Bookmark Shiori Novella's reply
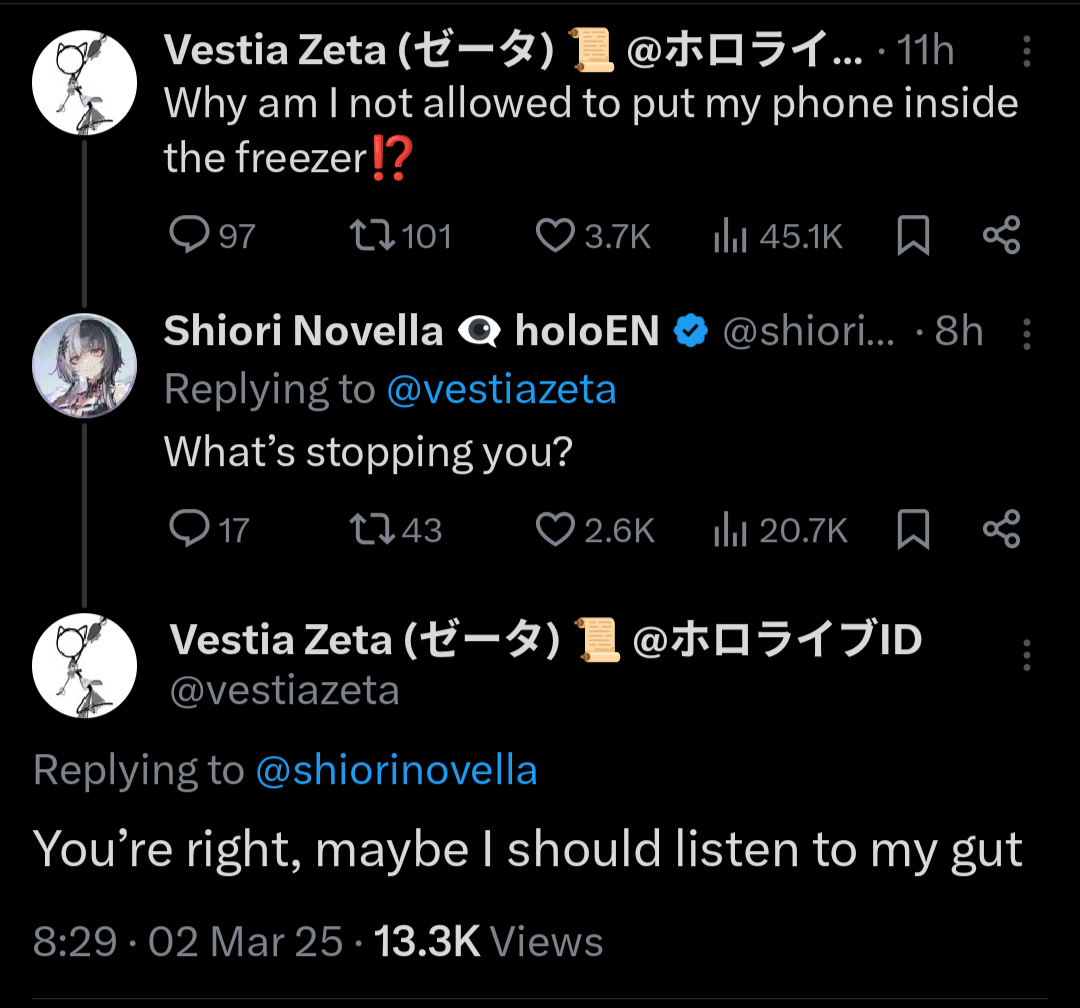1080x1008 pixels. pyautogui.click(x=913, y=530)
